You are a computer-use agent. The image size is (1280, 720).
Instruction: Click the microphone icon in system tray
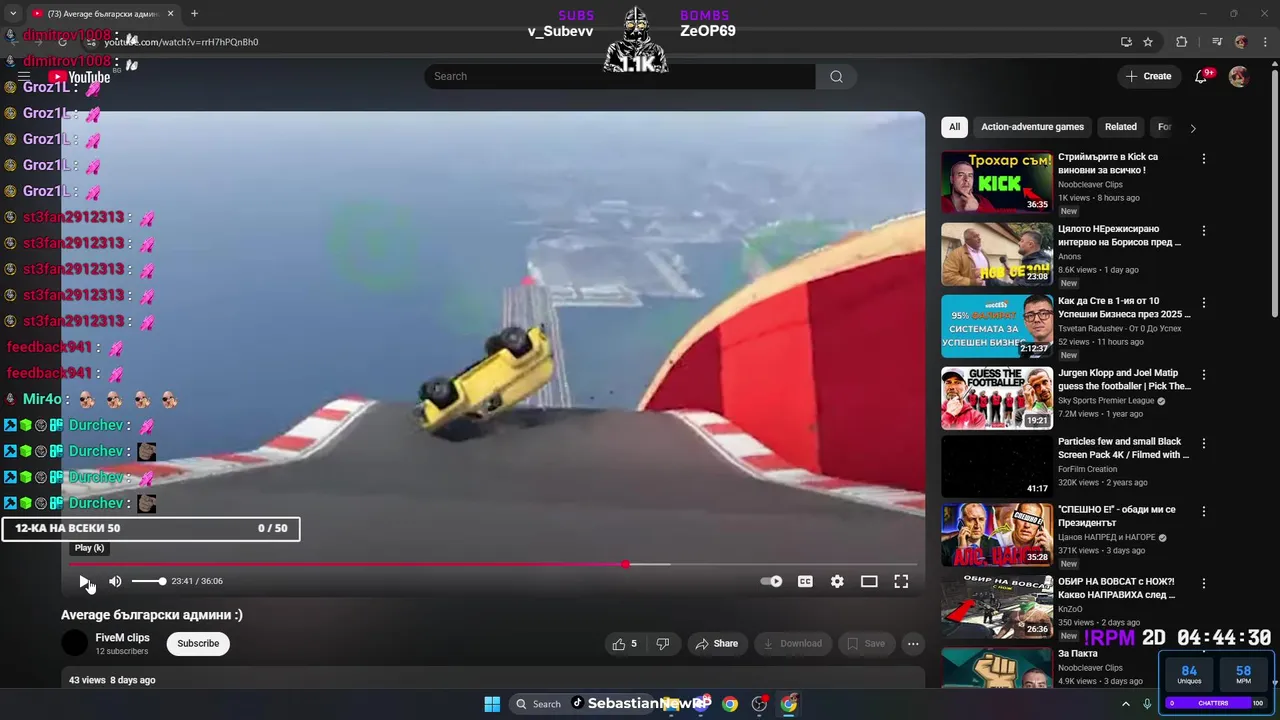tap(1147, 704)
